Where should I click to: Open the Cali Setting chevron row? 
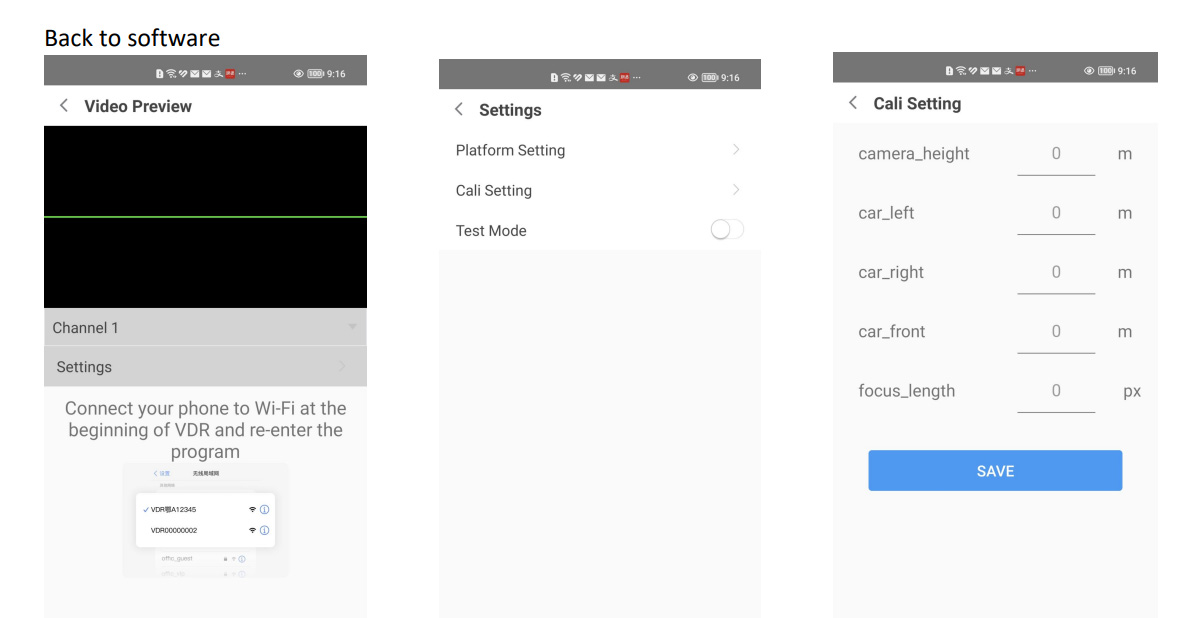(736, 190)
